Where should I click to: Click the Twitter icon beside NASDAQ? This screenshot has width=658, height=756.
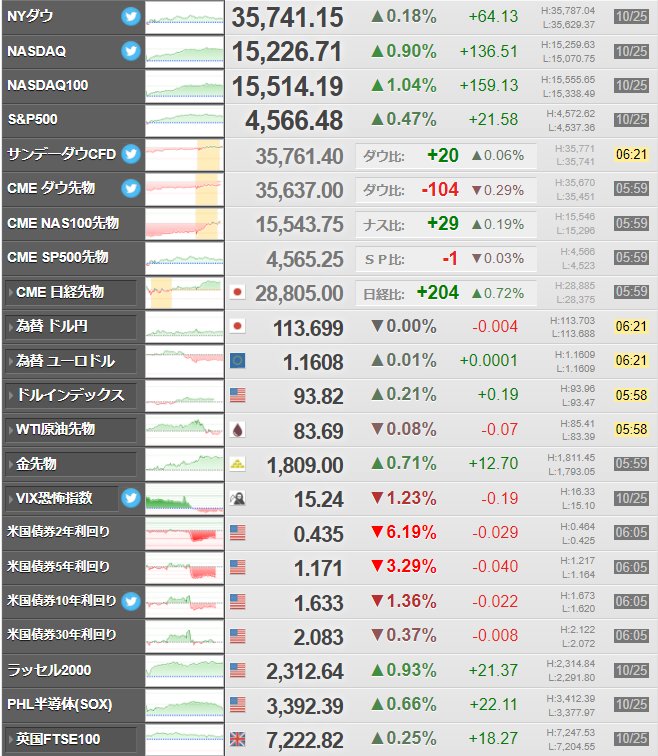[131, 51]
